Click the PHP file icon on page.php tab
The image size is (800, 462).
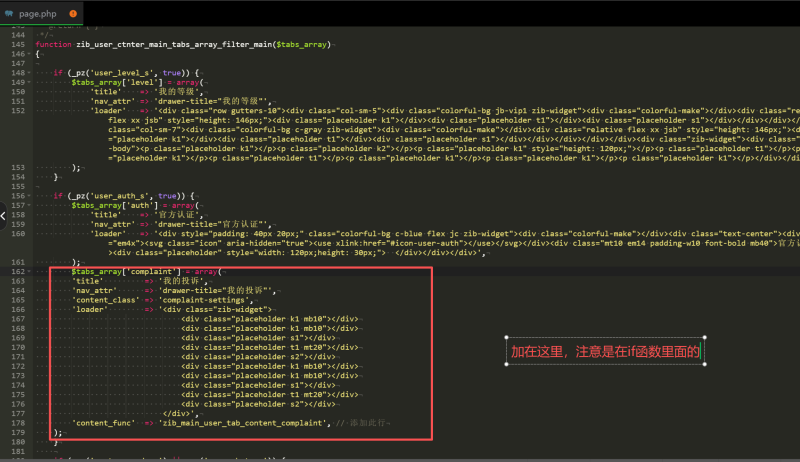[x=9, y=14]
